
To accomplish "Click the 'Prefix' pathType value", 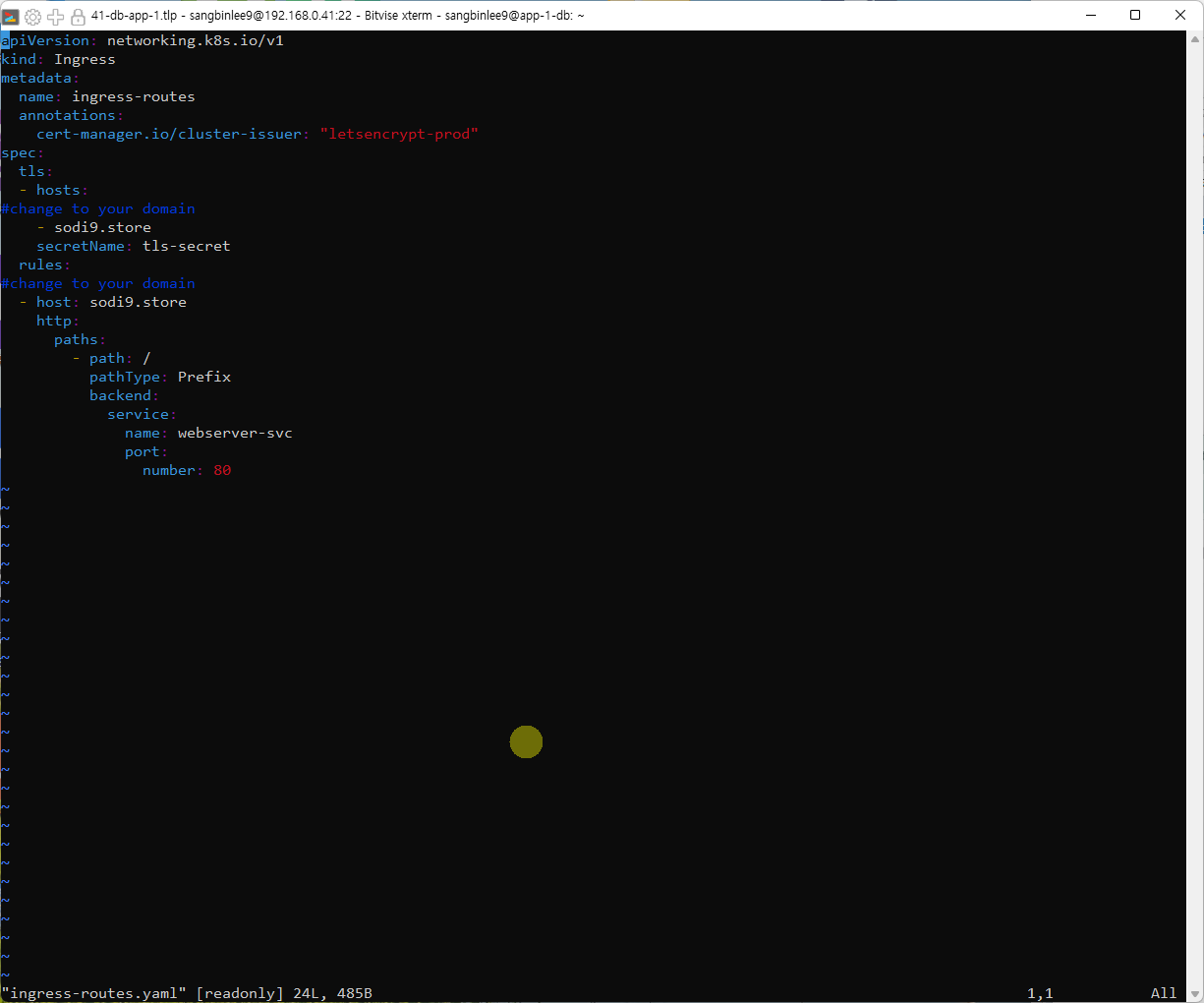I will 204,377.
